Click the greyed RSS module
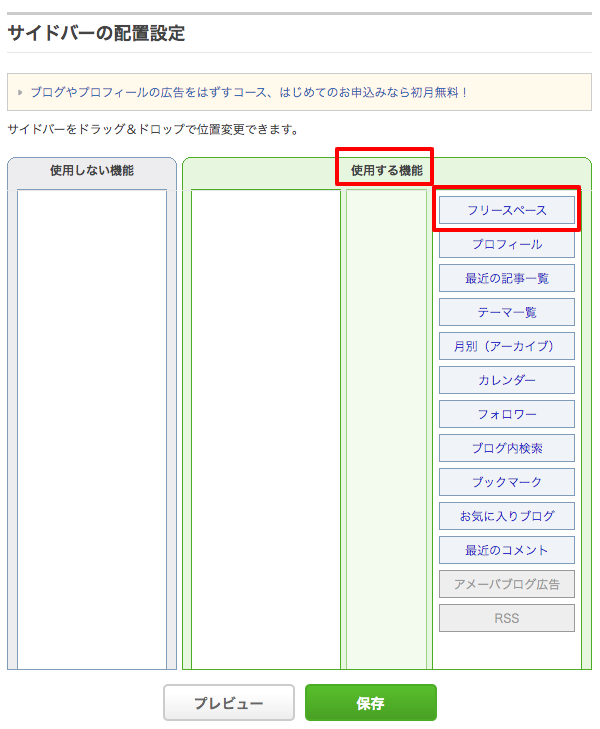 [507, 618]
